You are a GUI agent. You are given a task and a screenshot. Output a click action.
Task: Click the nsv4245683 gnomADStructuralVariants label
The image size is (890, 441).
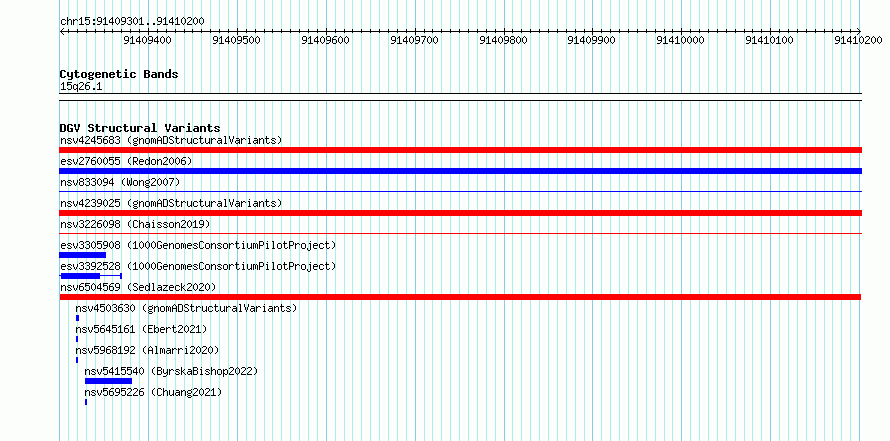(x=171, y=140)
